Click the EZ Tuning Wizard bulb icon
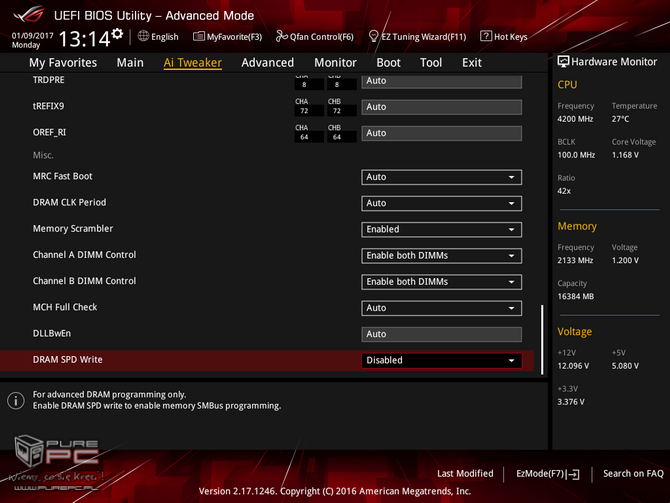670x503 pixels. (373, 36)
